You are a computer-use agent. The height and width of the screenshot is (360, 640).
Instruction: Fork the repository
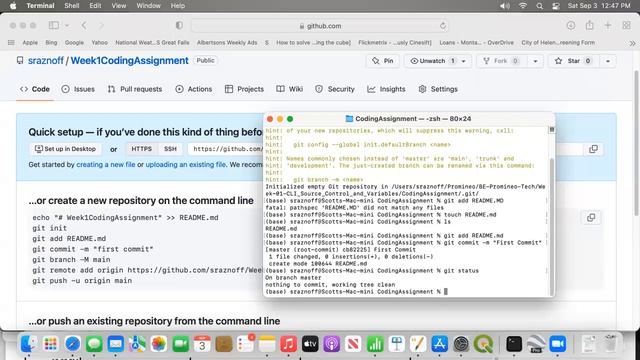pos(501,61)
